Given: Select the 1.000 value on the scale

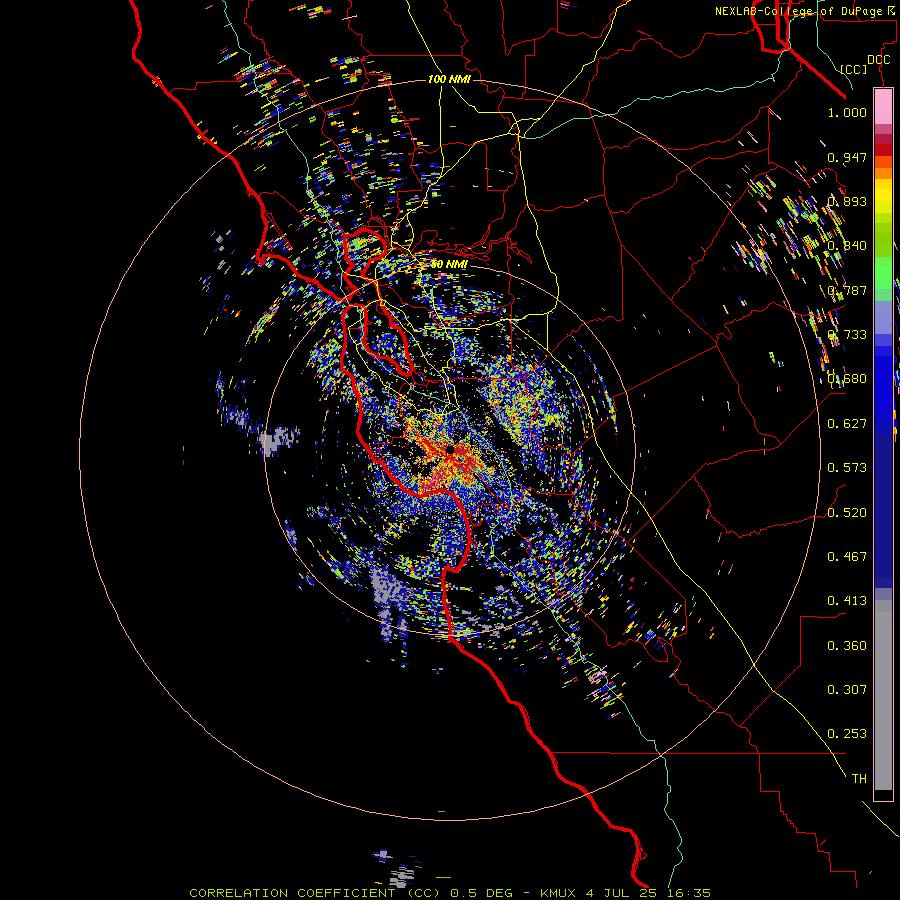Looking at the screenshot, I should (847, 112).
